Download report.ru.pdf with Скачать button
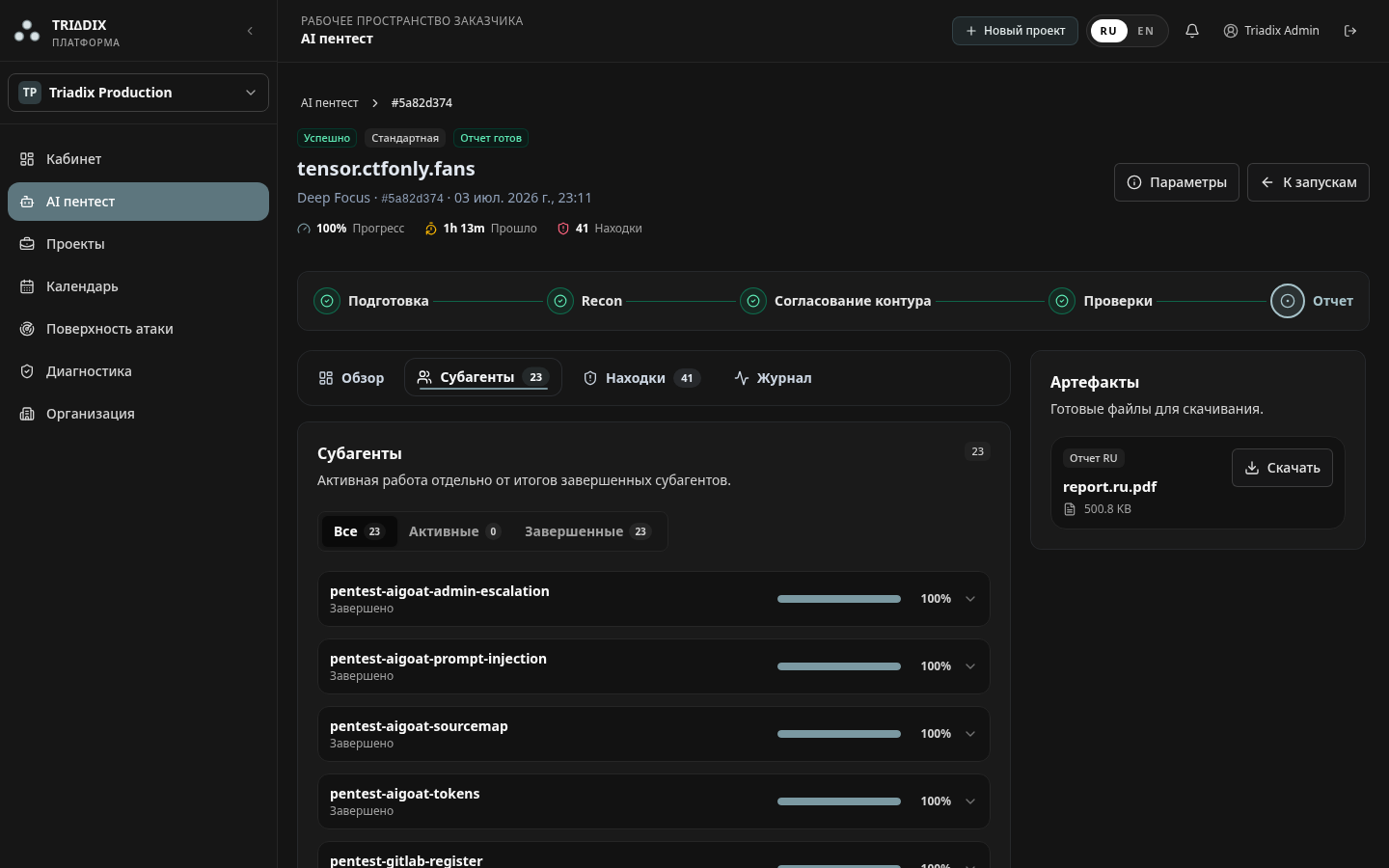Image resolution: width=1389 pixels, height=868 pixels. 1282,468
